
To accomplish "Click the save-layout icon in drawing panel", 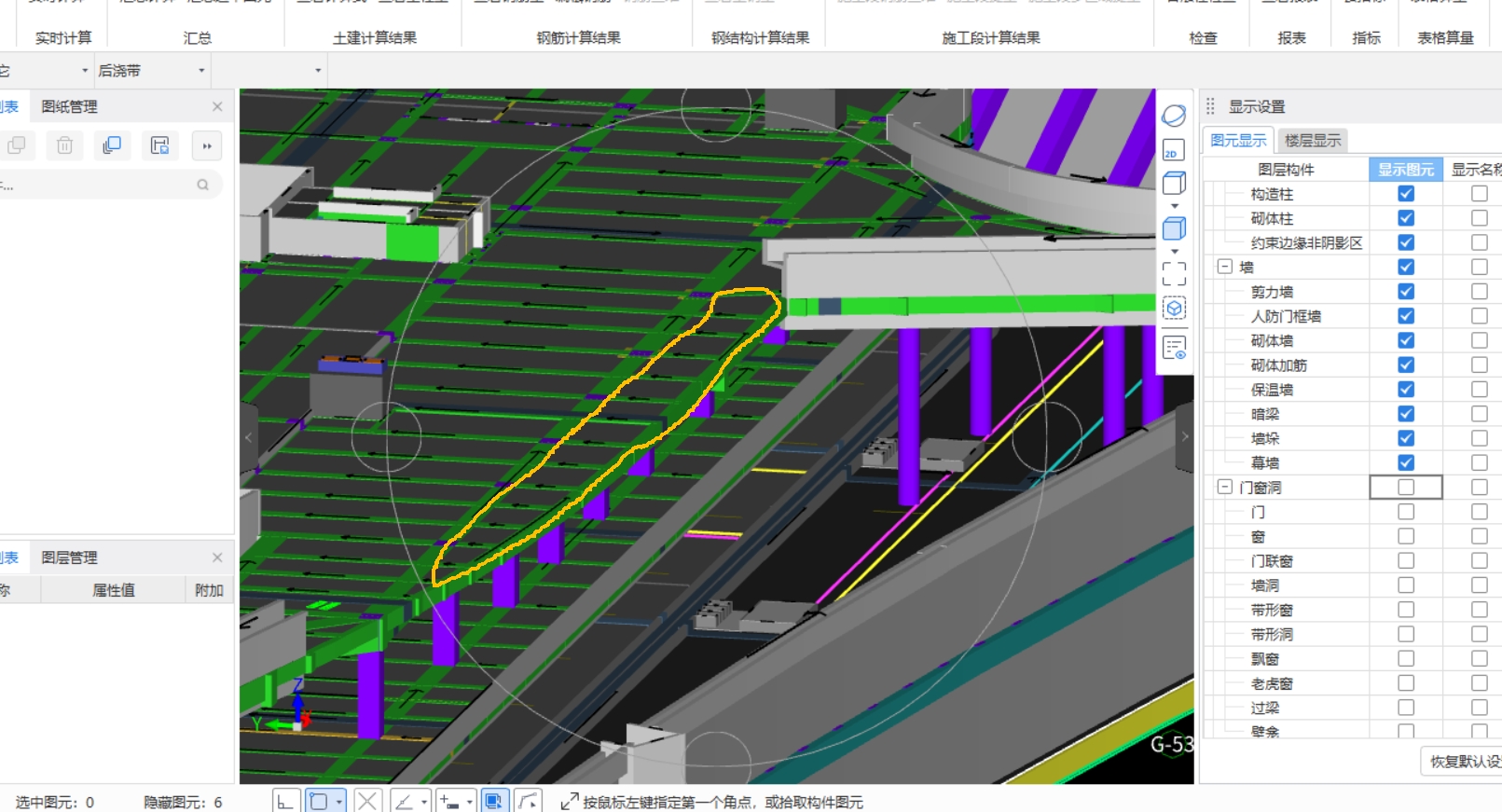I will (159, 145).
